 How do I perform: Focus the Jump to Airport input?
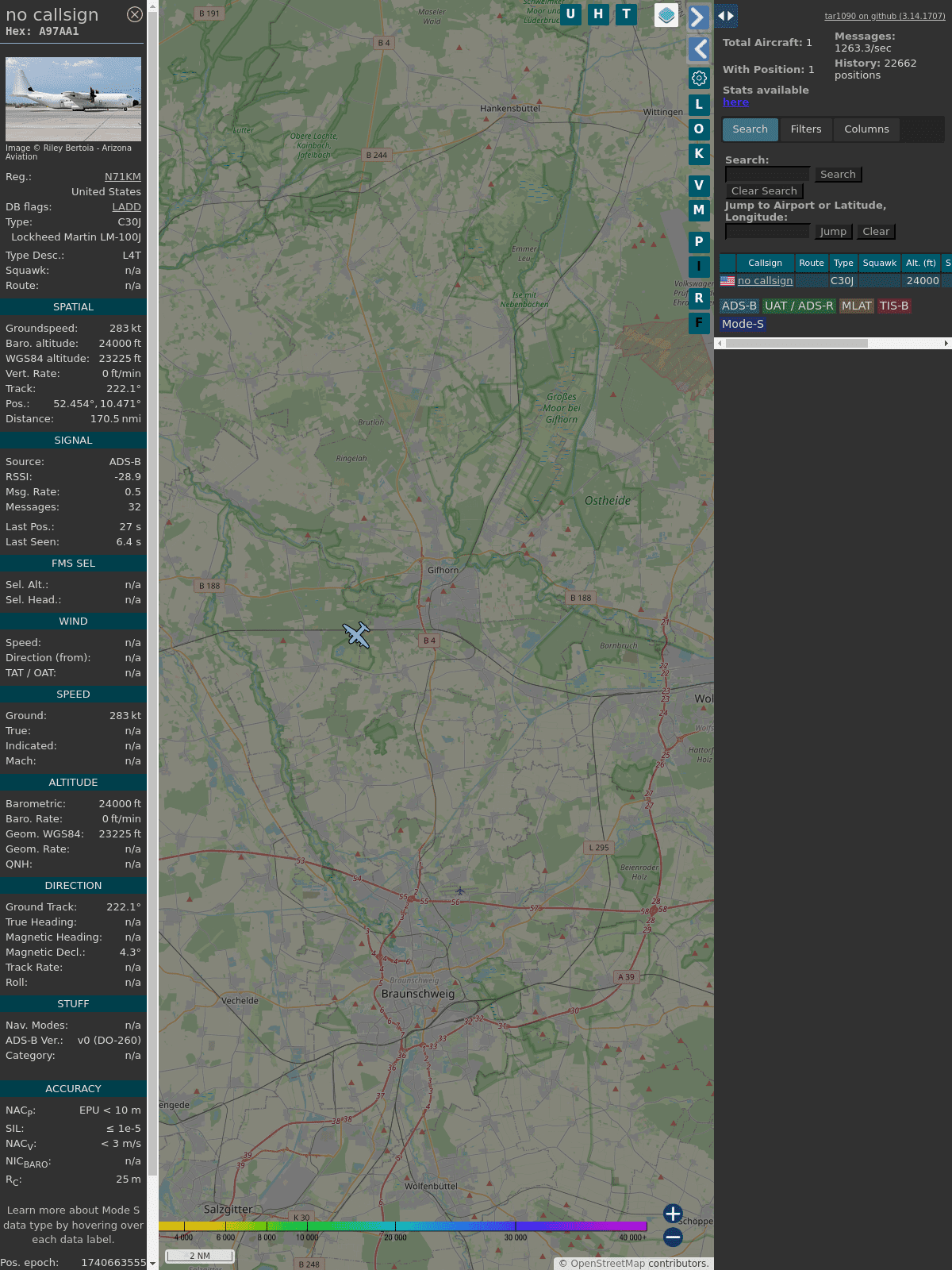coord(767,232)
